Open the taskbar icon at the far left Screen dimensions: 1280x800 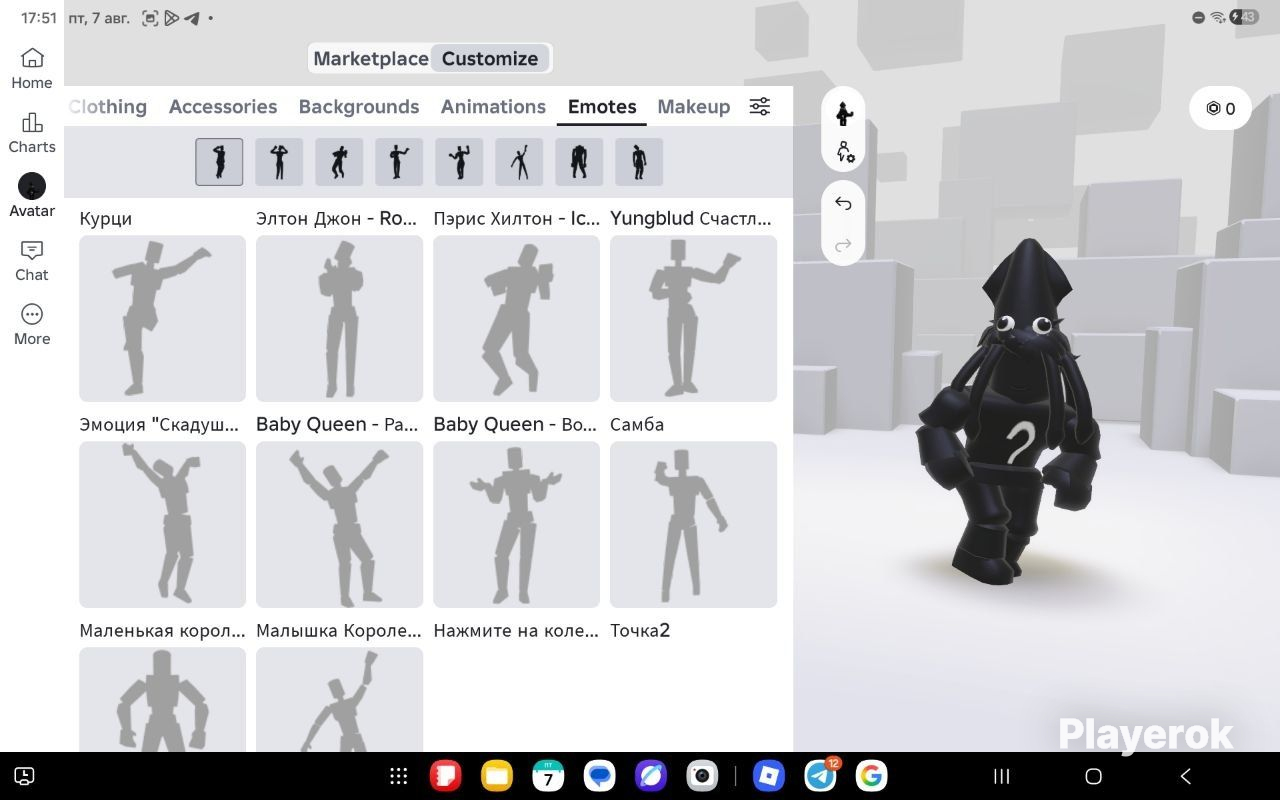25,776
